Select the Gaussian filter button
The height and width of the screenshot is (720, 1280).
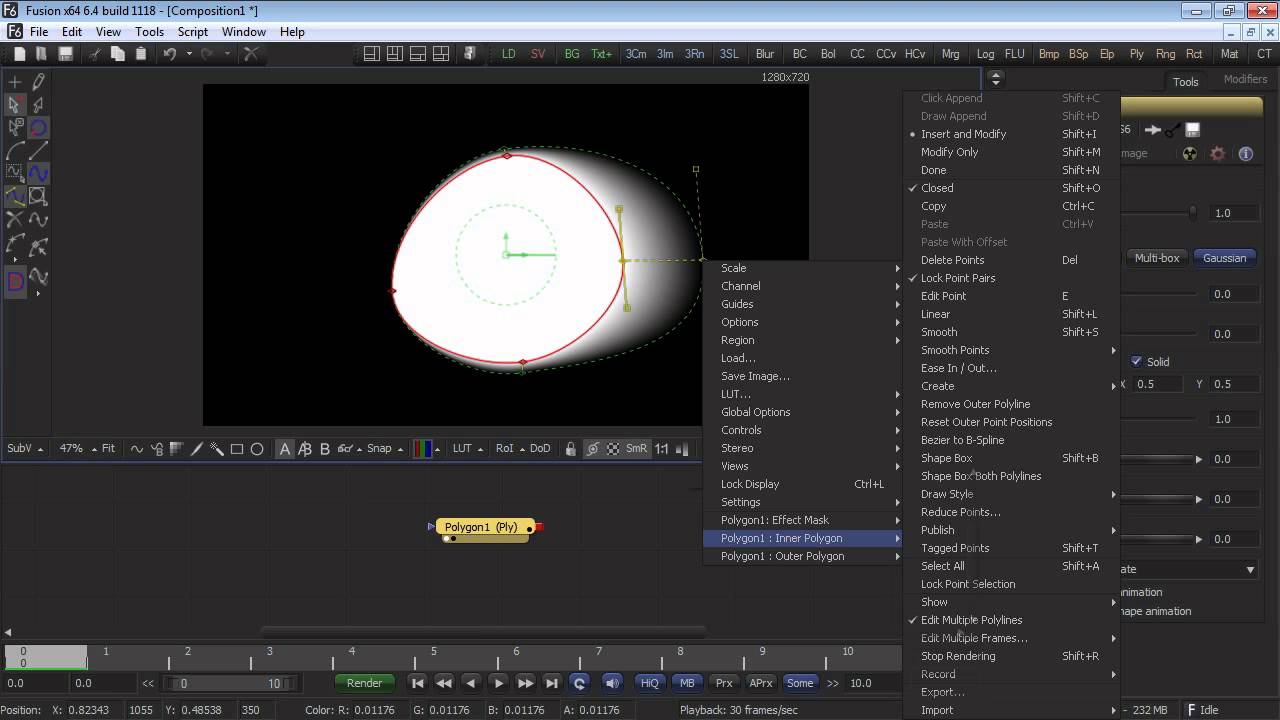click(1224, 258)
